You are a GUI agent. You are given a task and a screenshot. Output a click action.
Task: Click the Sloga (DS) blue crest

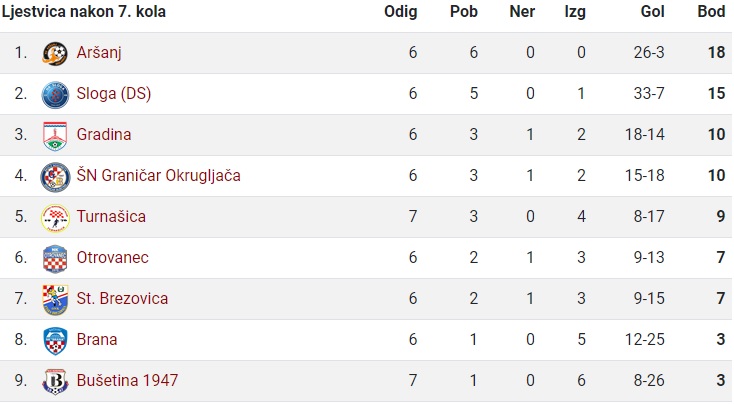click(x=55, y=94)
